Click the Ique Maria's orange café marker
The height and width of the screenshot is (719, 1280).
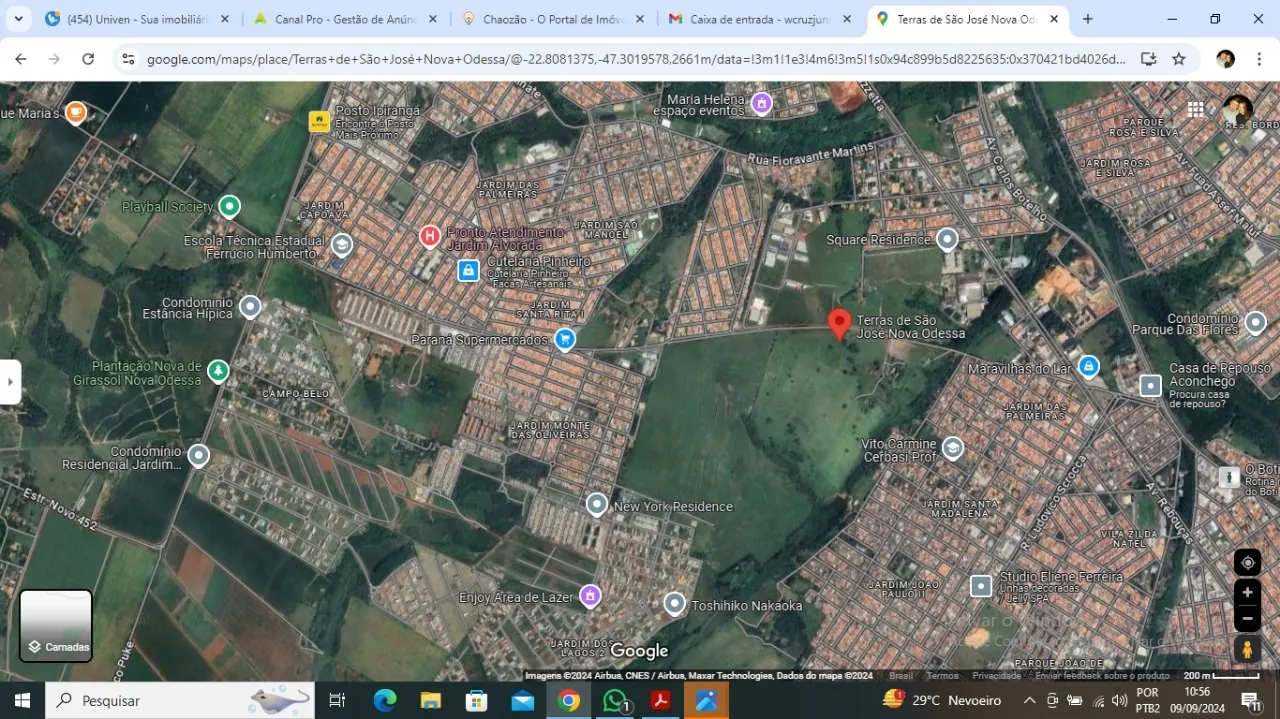[75, 112]
